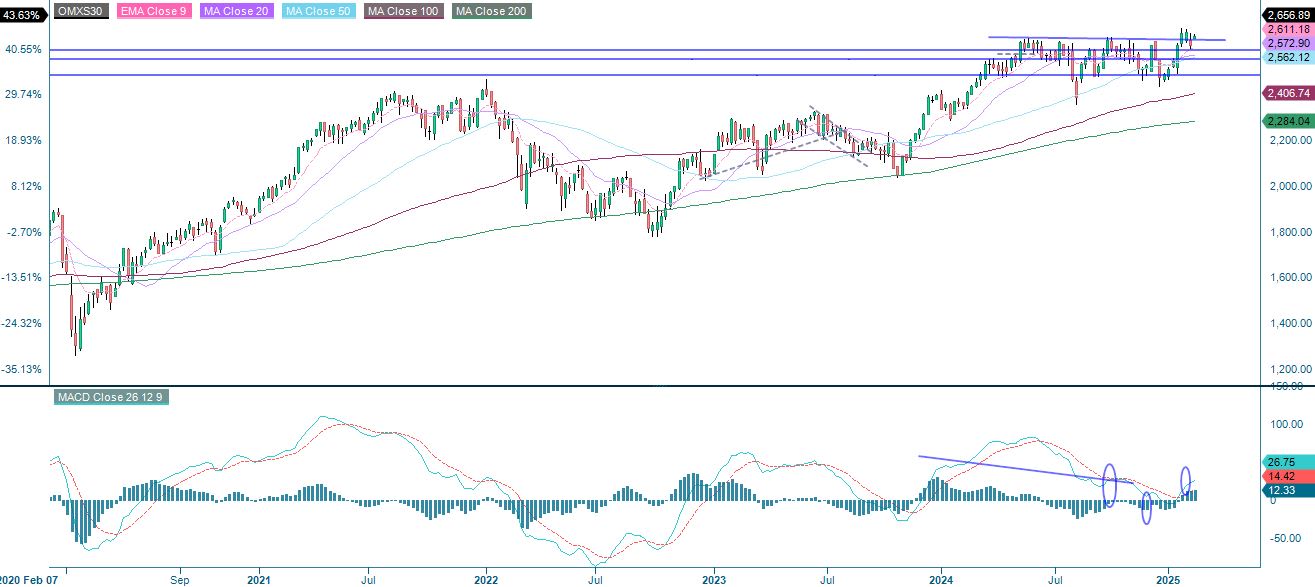
Task: Click the 2,562.12 MA 50 price tag
Action: click(x=1288, y=58)
